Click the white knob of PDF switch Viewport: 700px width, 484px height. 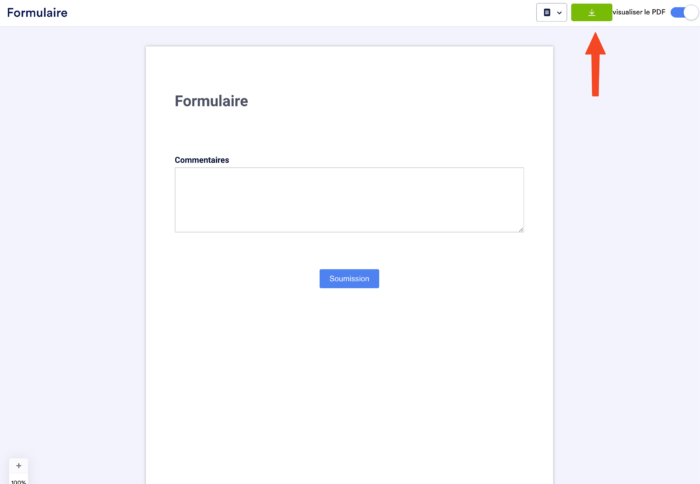[691, 13]
